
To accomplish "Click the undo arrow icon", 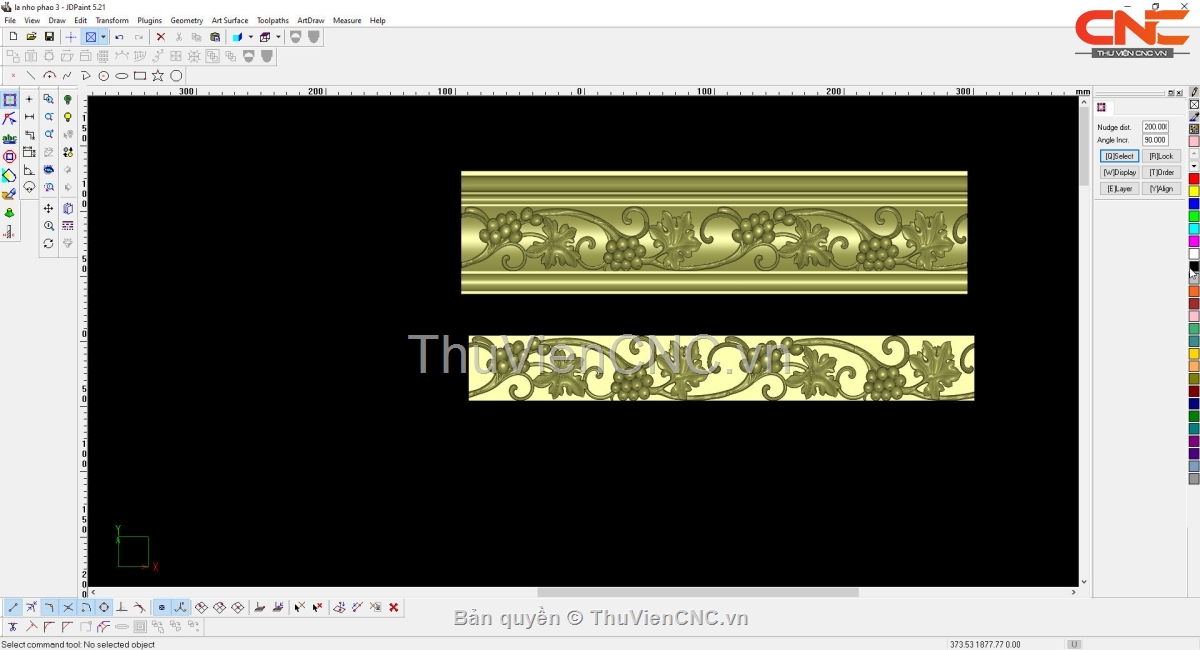I will [119, 37].
